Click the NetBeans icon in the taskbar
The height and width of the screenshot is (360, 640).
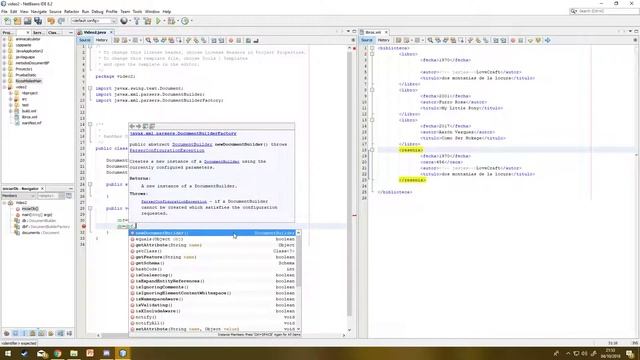pyautogui.click(x=123, y=353)
